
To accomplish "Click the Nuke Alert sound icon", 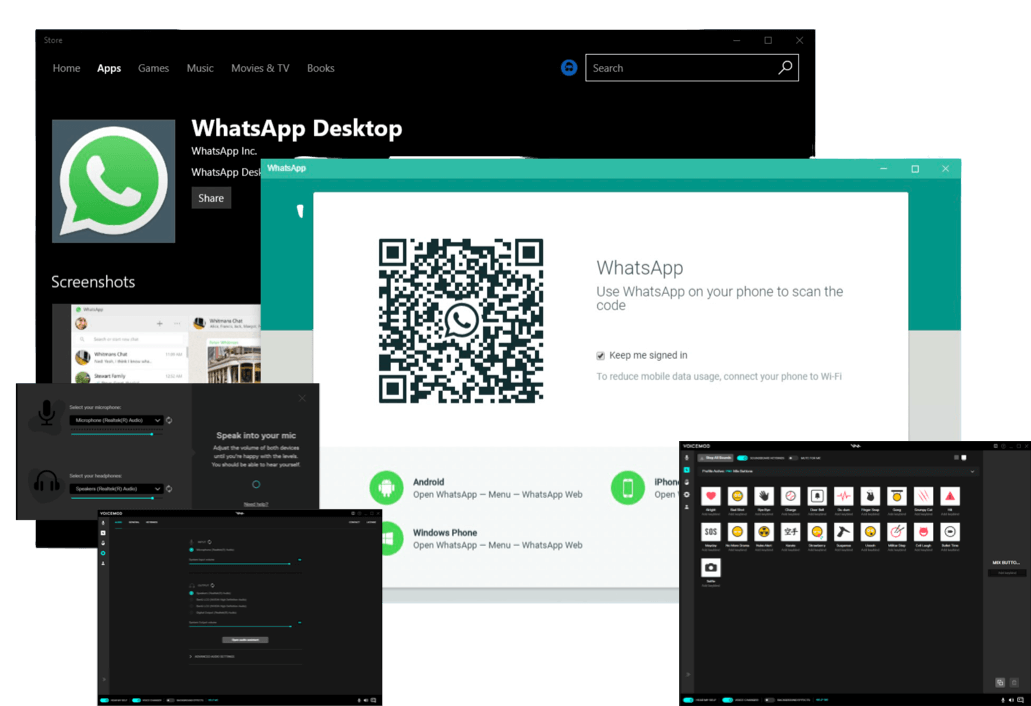I will point(764,531).
